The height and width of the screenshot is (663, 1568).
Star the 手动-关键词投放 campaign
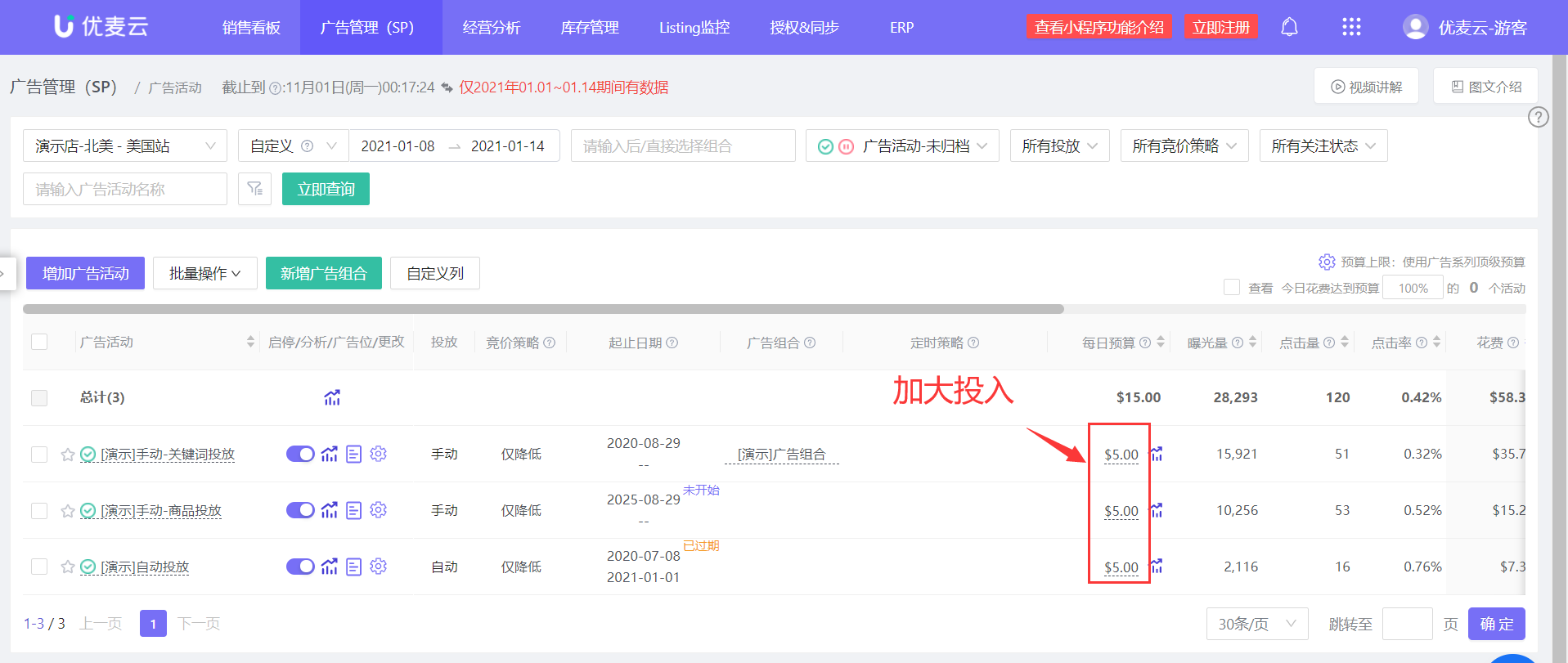[68, 454]
